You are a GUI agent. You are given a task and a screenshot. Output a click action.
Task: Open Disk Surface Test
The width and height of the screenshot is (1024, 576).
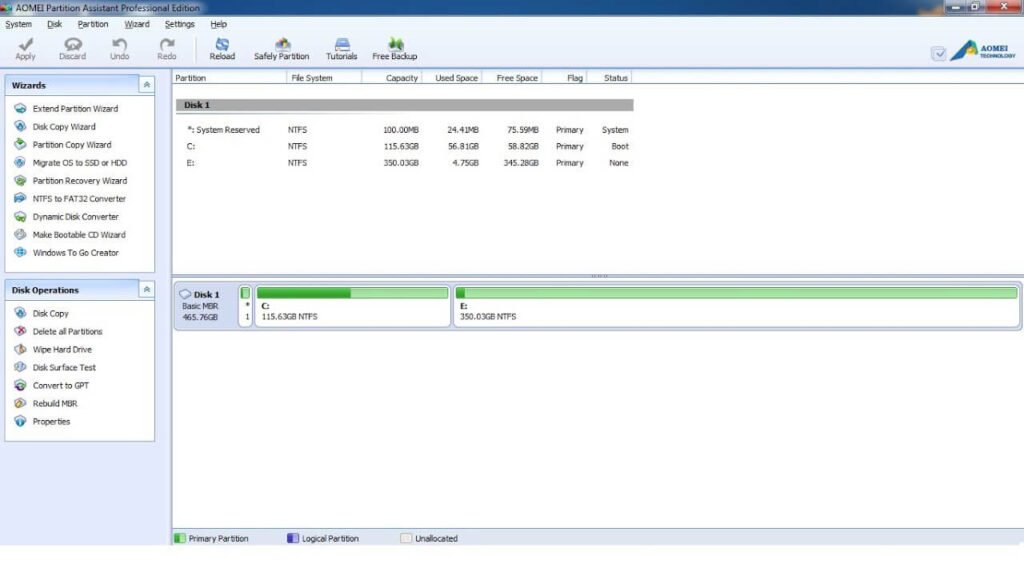click(64, 368)
